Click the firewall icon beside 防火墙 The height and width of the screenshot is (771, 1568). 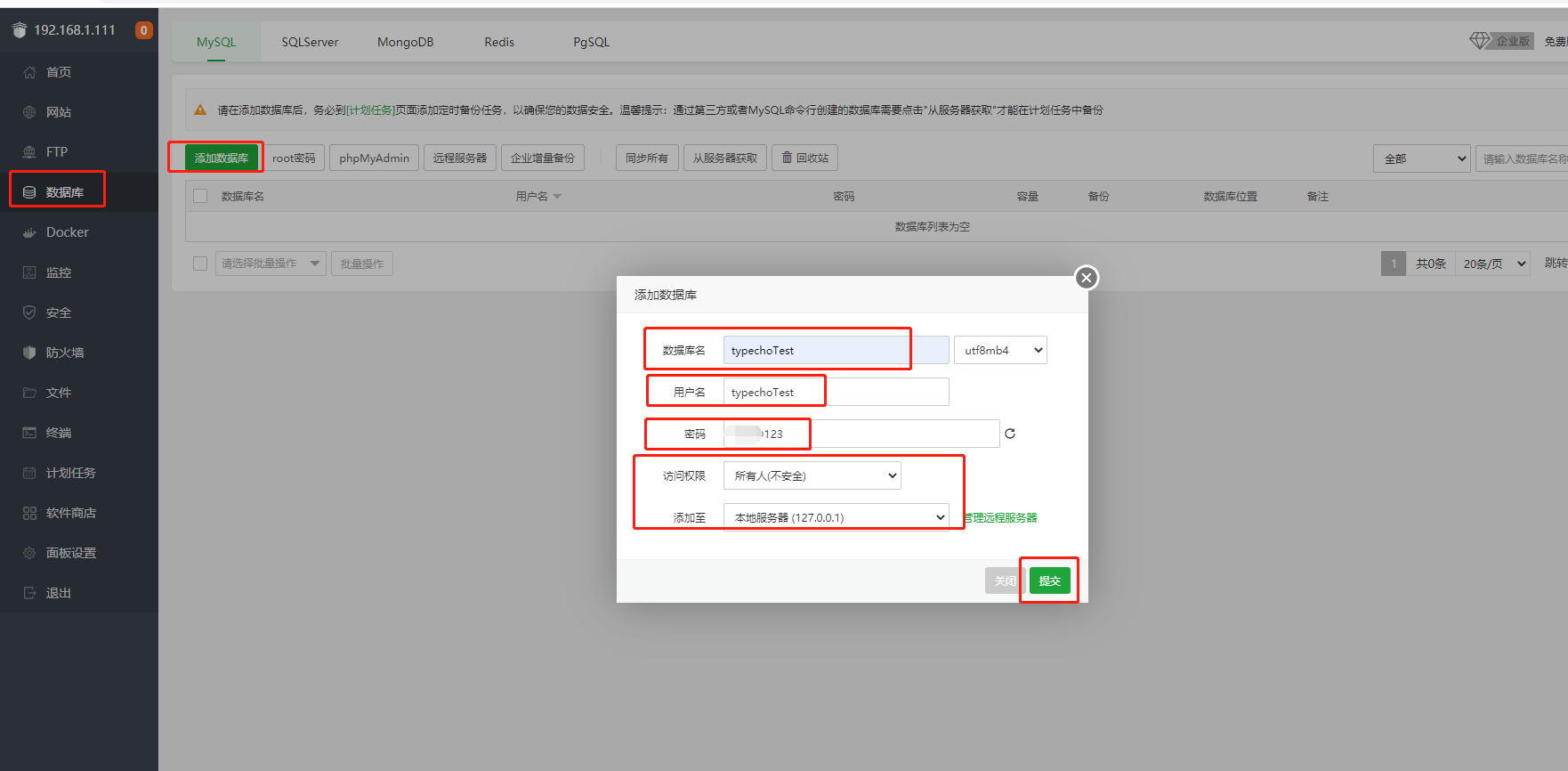tap(29, 353)
